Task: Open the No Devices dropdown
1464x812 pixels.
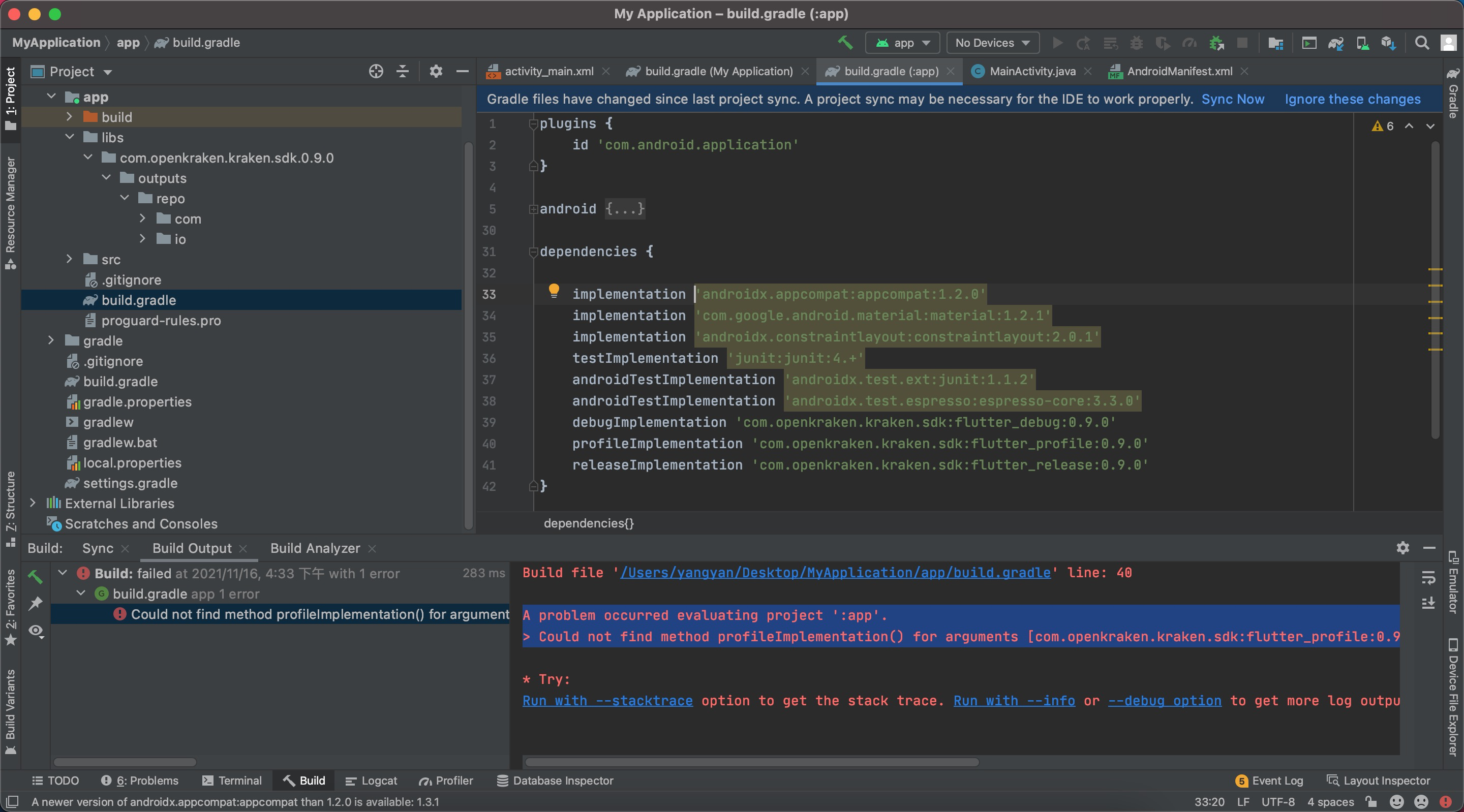Action: pyautogui.click(x=992, y=43)
